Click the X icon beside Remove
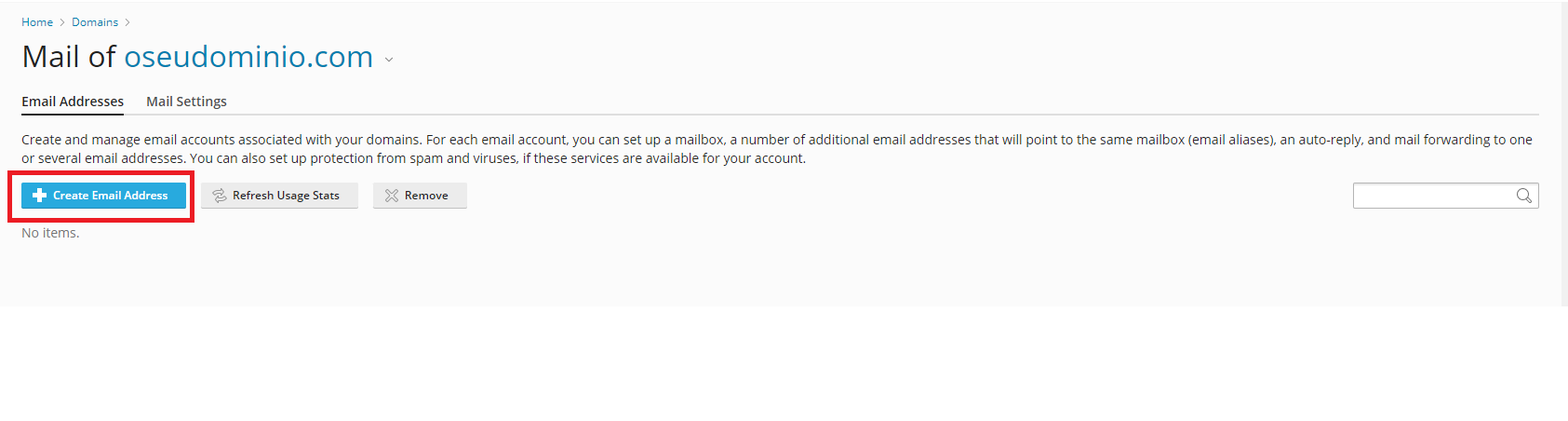This screenshot has width=1568, height=421. [392, 196]
